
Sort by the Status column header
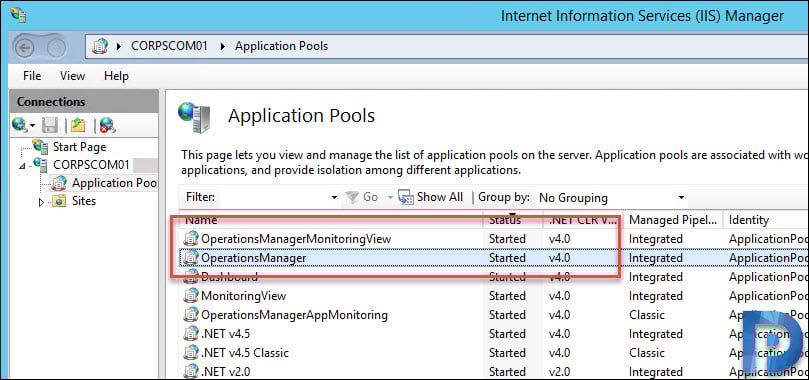tap(512, 220)
